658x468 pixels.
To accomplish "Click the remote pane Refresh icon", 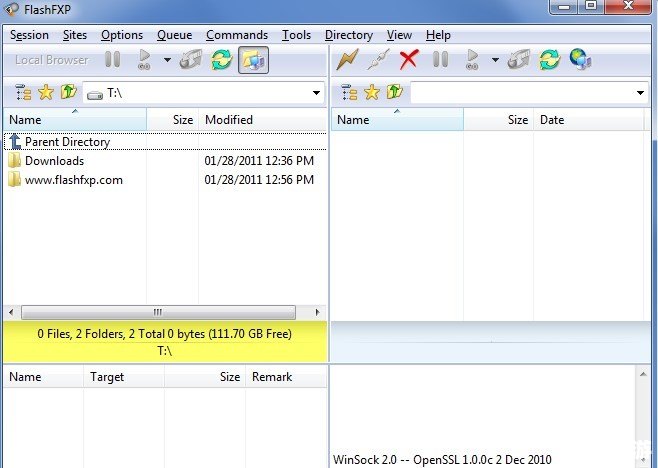I will [549, 60].
